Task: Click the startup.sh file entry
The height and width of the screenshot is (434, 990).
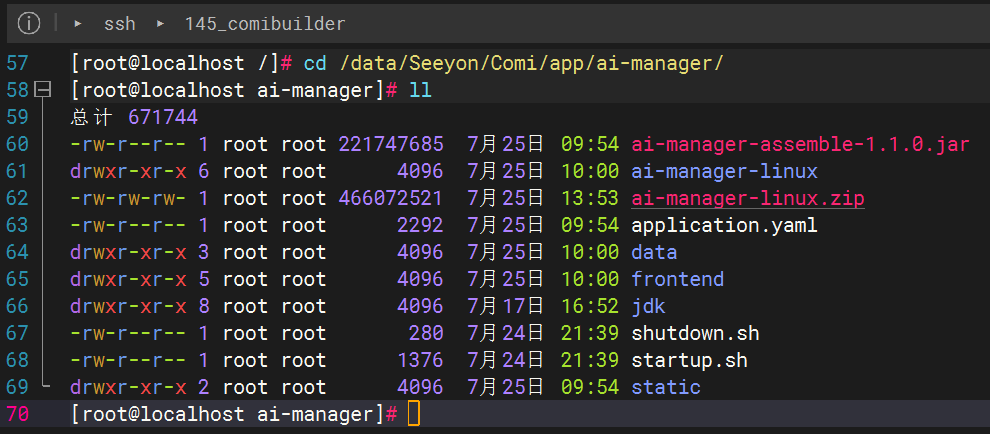Action: coord(689,360)
